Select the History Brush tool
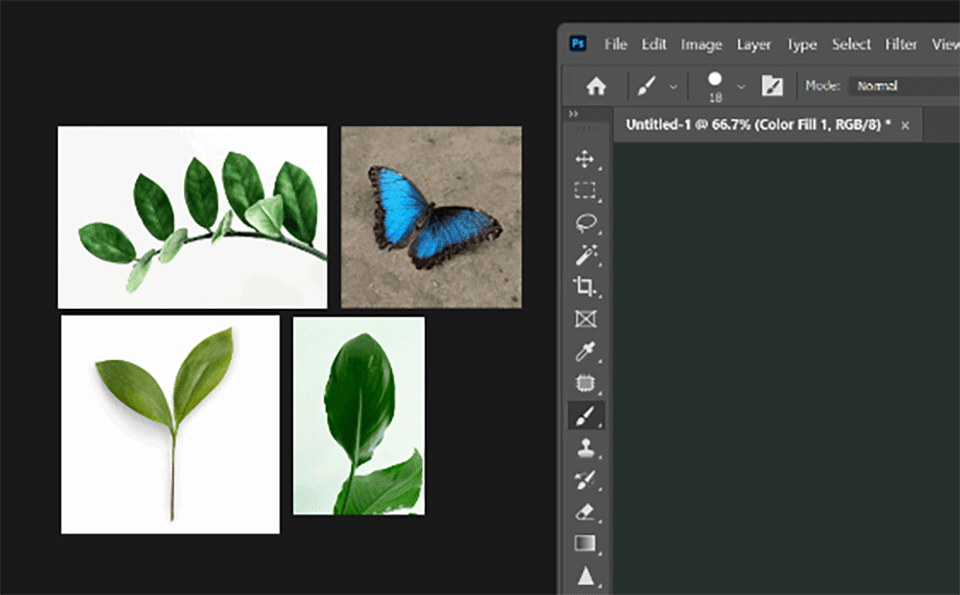 coord(586,479)
